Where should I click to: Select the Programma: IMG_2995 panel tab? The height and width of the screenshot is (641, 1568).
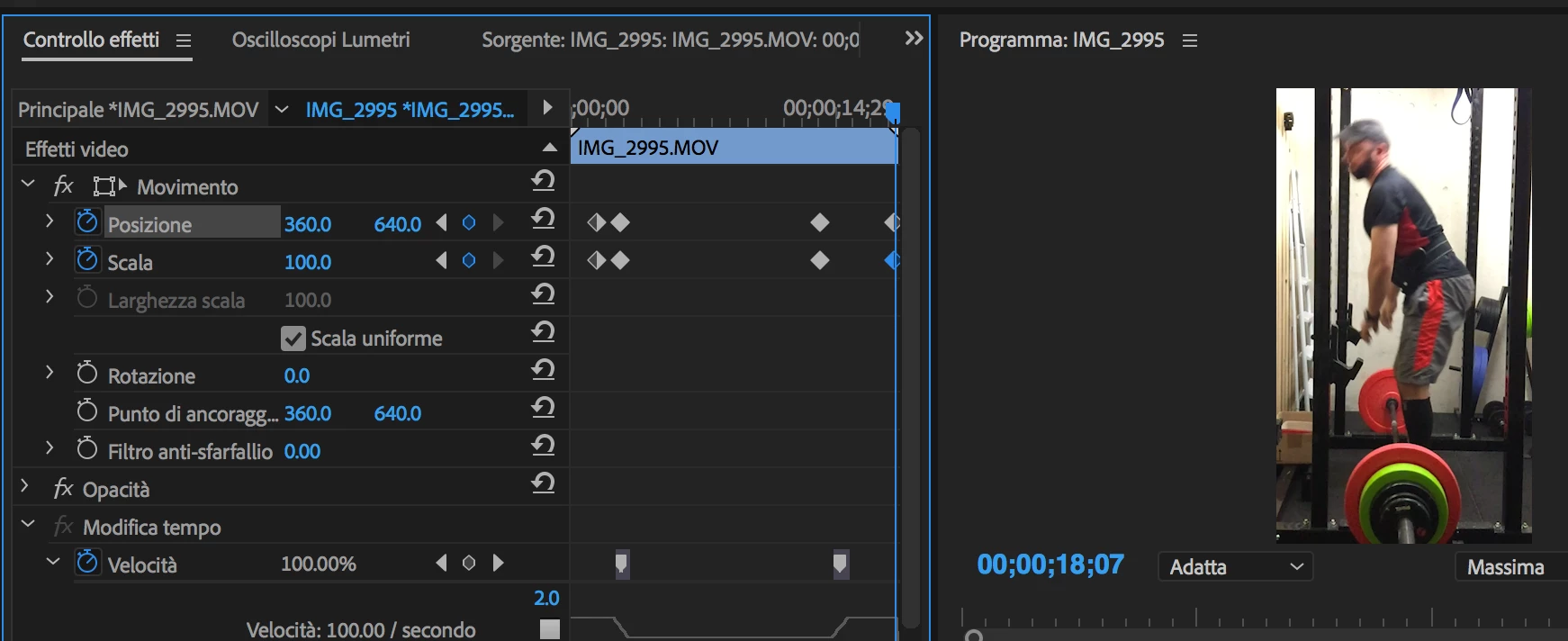1061,40
